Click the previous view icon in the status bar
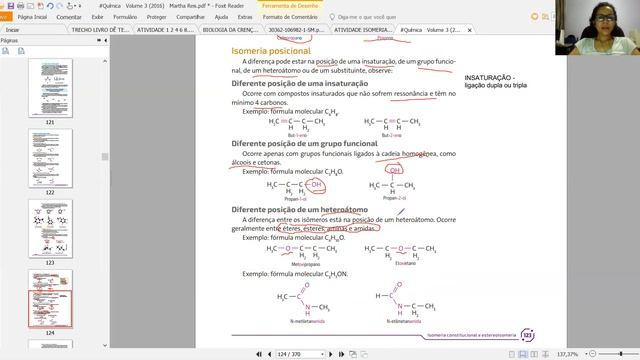The width and height of the screenshot is (640, 360). [x=353, y=354]
